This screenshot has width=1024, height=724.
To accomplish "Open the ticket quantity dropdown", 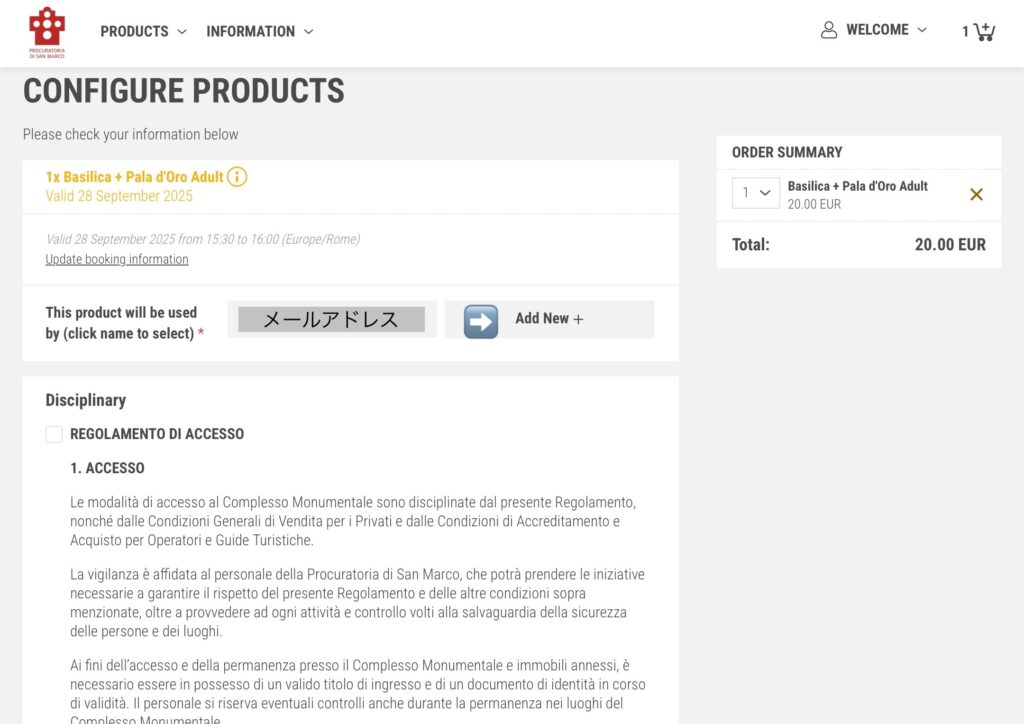I will [755, 193].
